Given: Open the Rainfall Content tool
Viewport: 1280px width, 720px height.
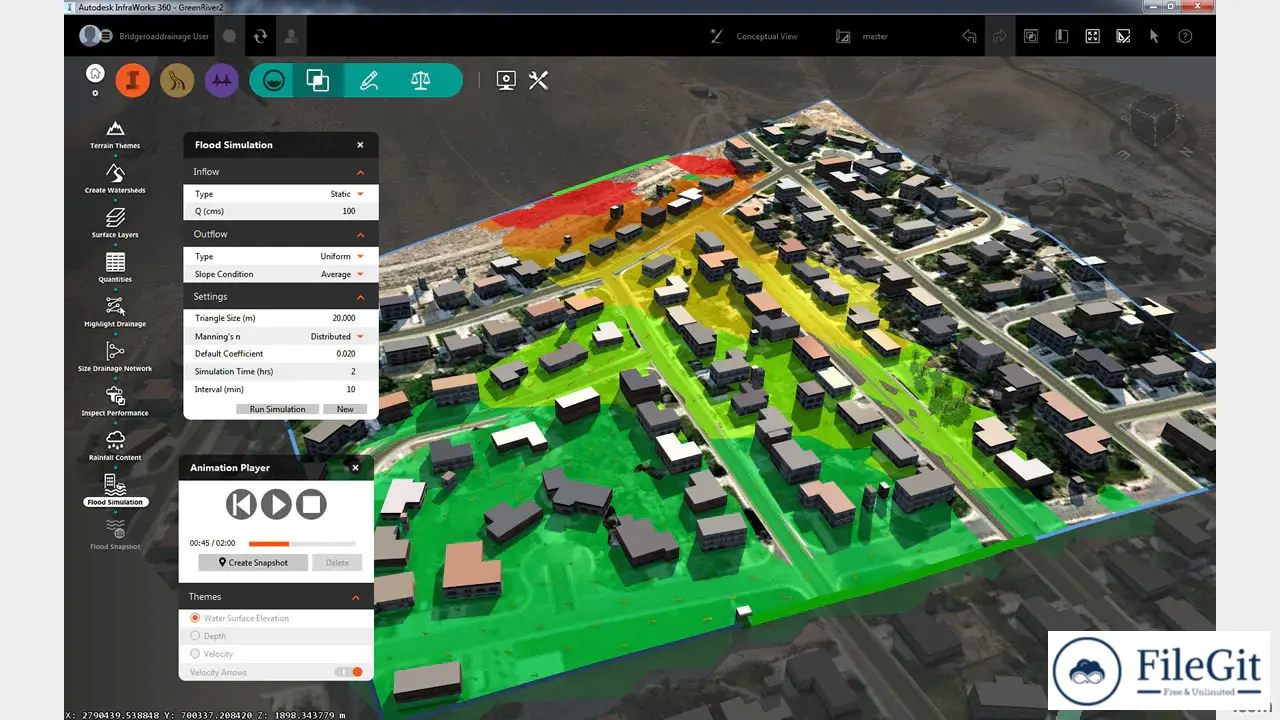Looking at the screenshot, I should [115, 446].
